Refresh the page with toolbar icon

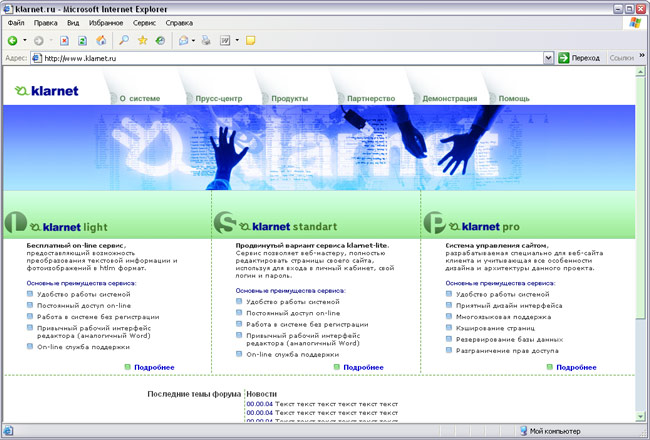coord(82,41)
